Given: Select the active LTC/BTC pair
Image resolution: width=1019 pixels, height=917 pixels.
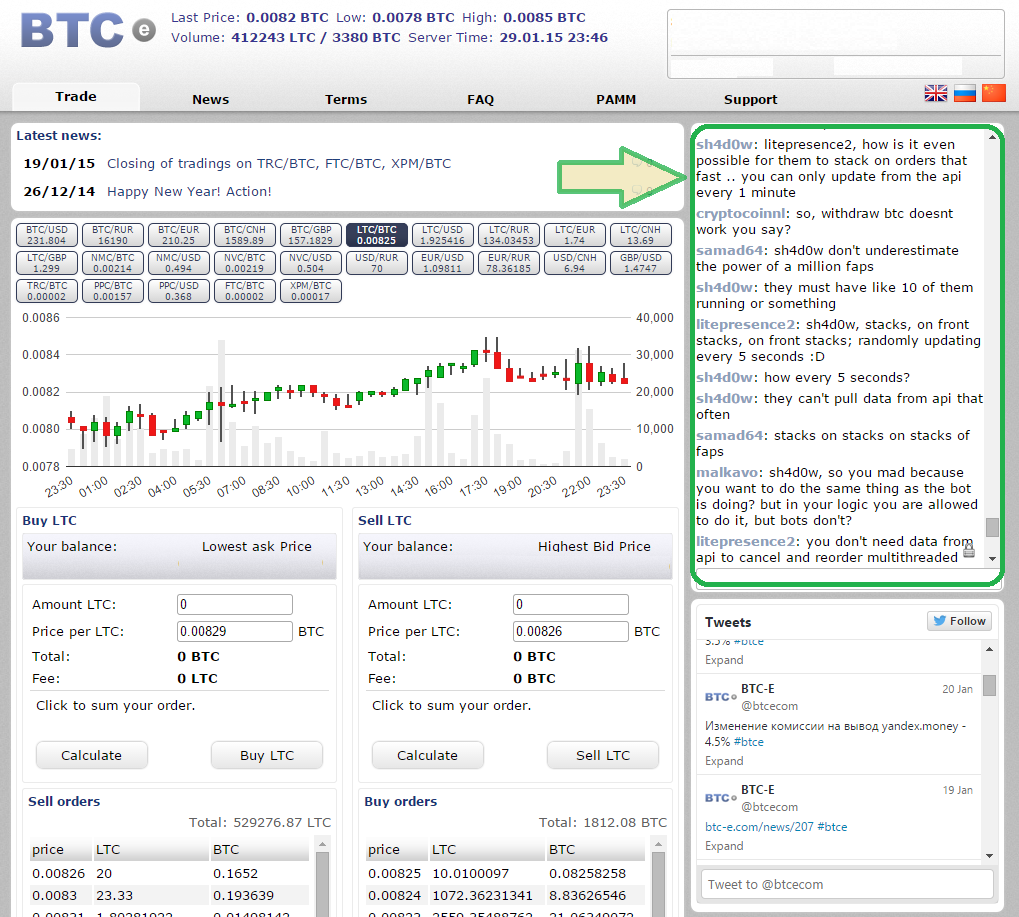Looking at the screenshot, I should coord(377,235).
